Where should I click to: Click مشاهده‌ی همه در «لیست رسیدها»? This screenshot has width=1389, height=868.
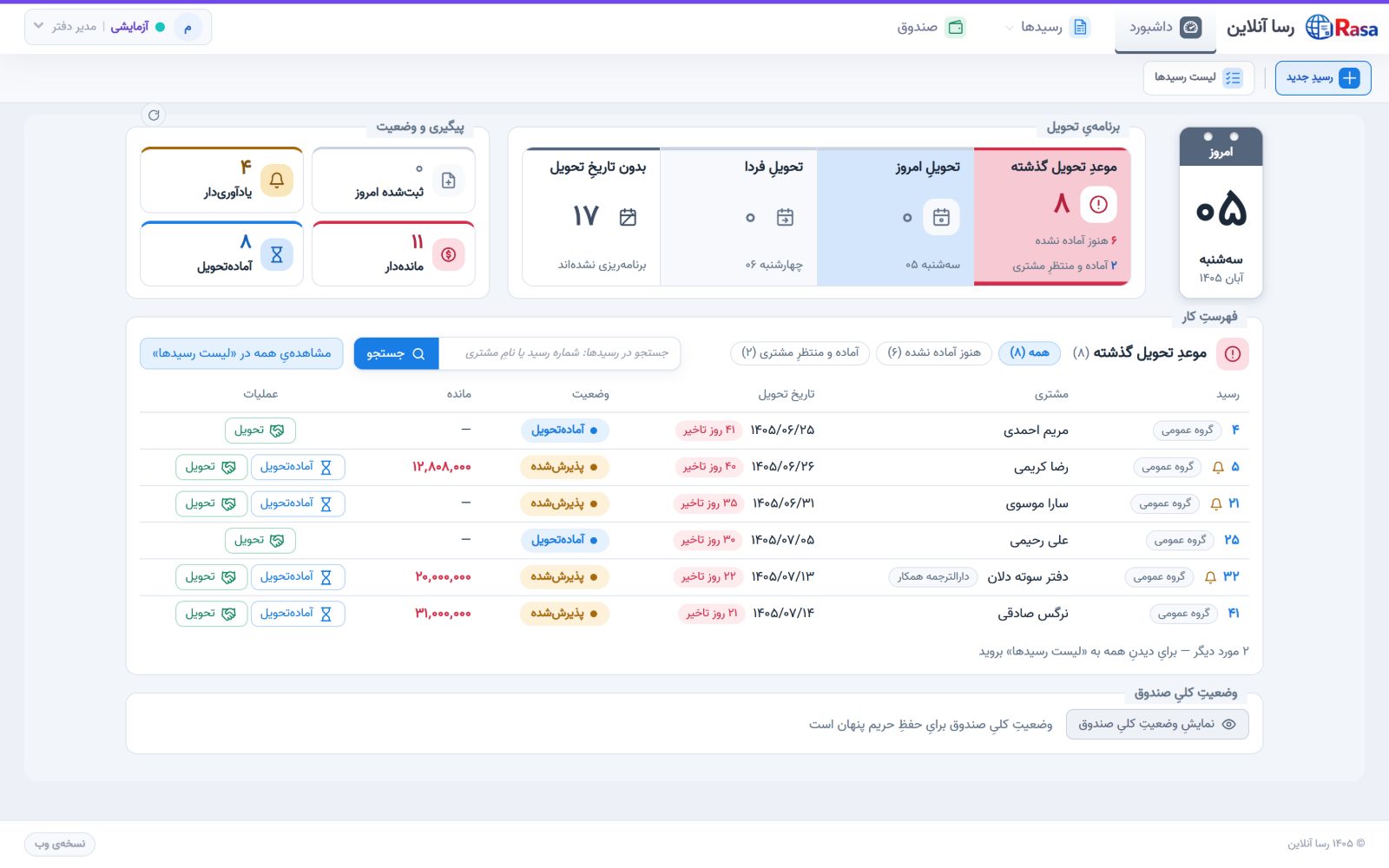[241, 353]
